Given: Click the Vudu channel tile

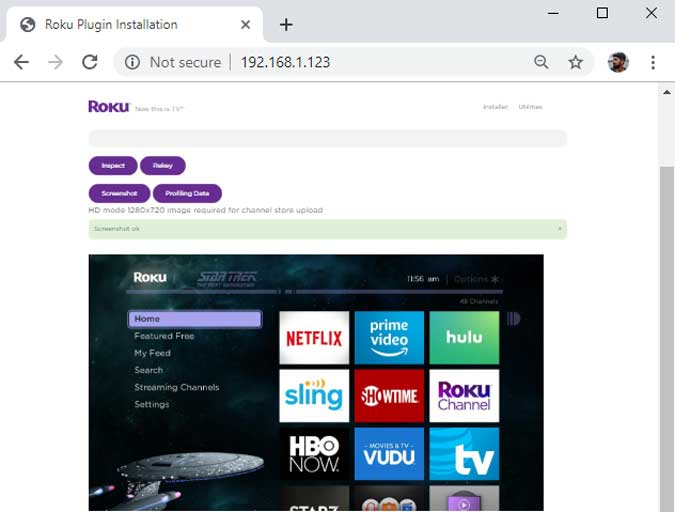Looking at the screenshot, I should click(389, 454).
